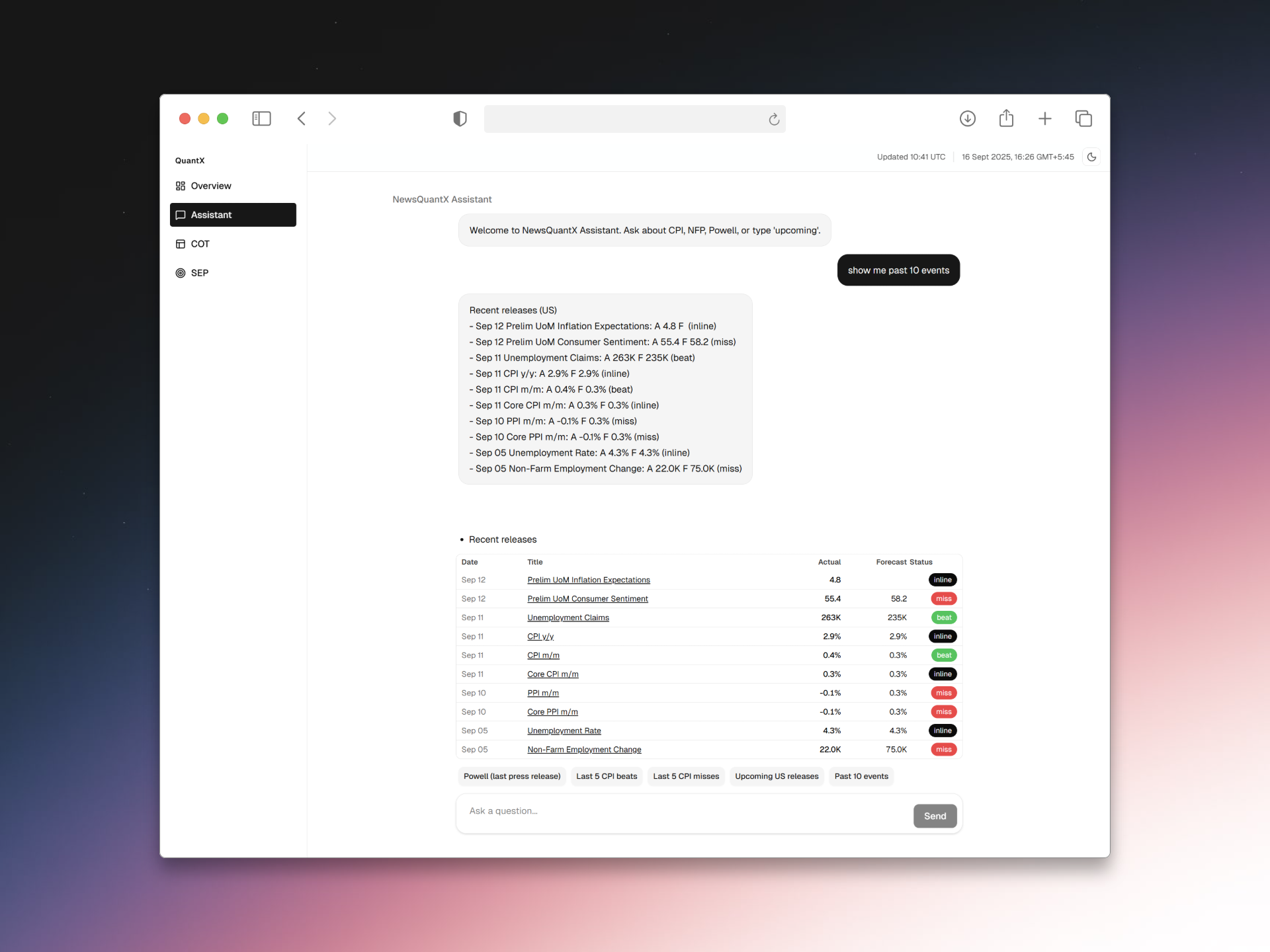Click the Send button
The height and width of the screenshot is (952, 1270).
click(935, 816)
